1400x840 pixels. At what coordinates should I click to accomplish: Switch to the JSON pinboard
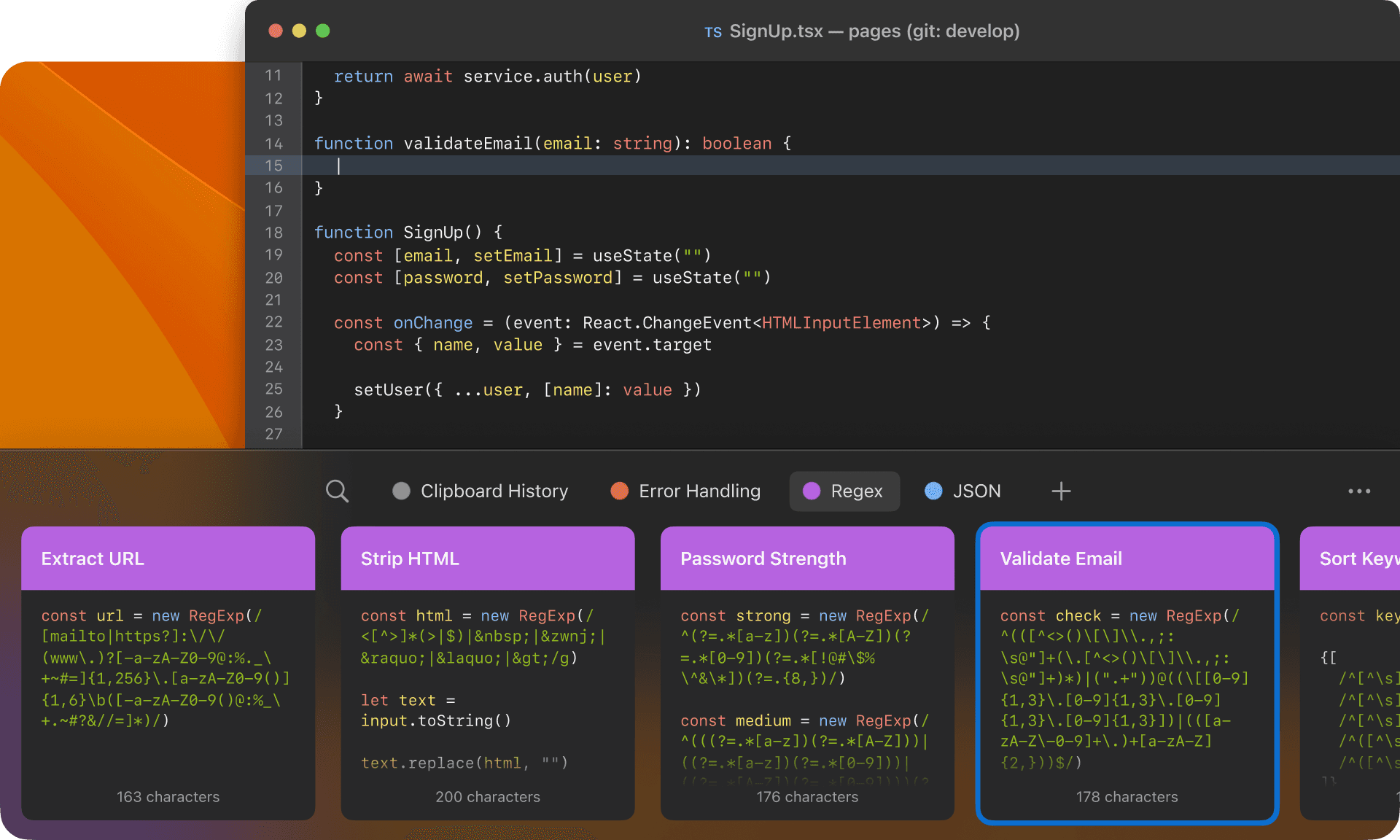(x=976, y=491)
